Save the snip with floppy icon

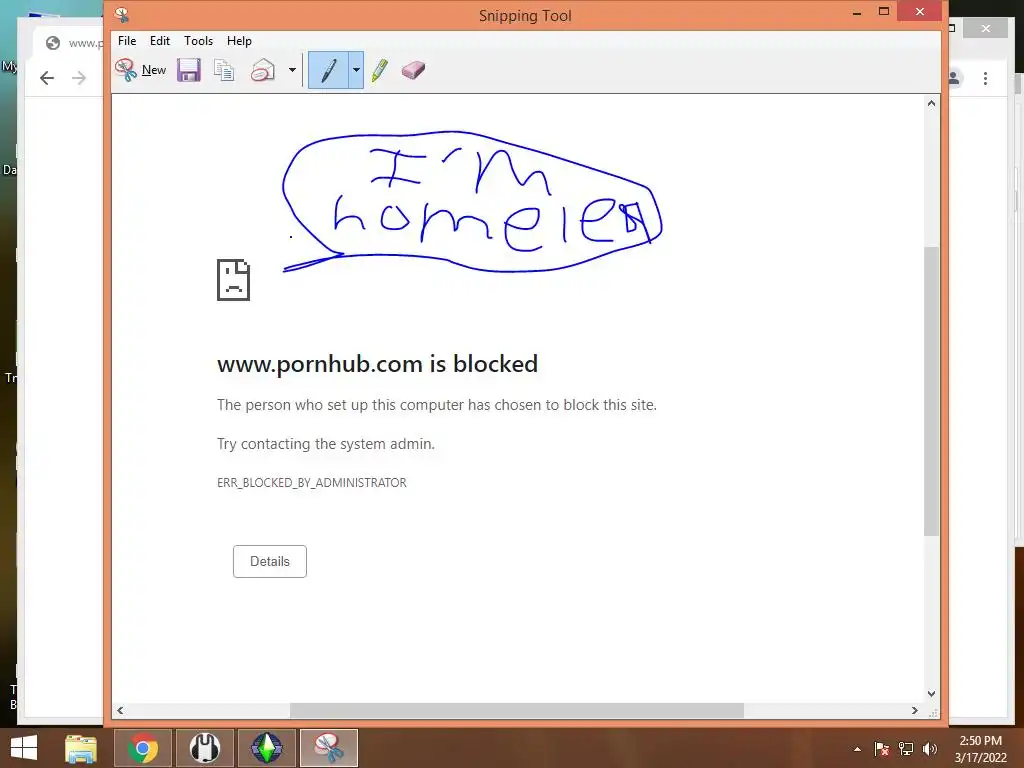189,70
